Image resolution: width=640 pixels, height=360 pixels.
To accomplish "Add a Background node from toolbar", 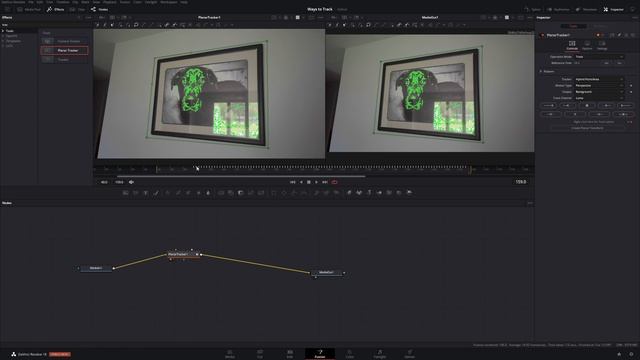I will click(126, 193).
